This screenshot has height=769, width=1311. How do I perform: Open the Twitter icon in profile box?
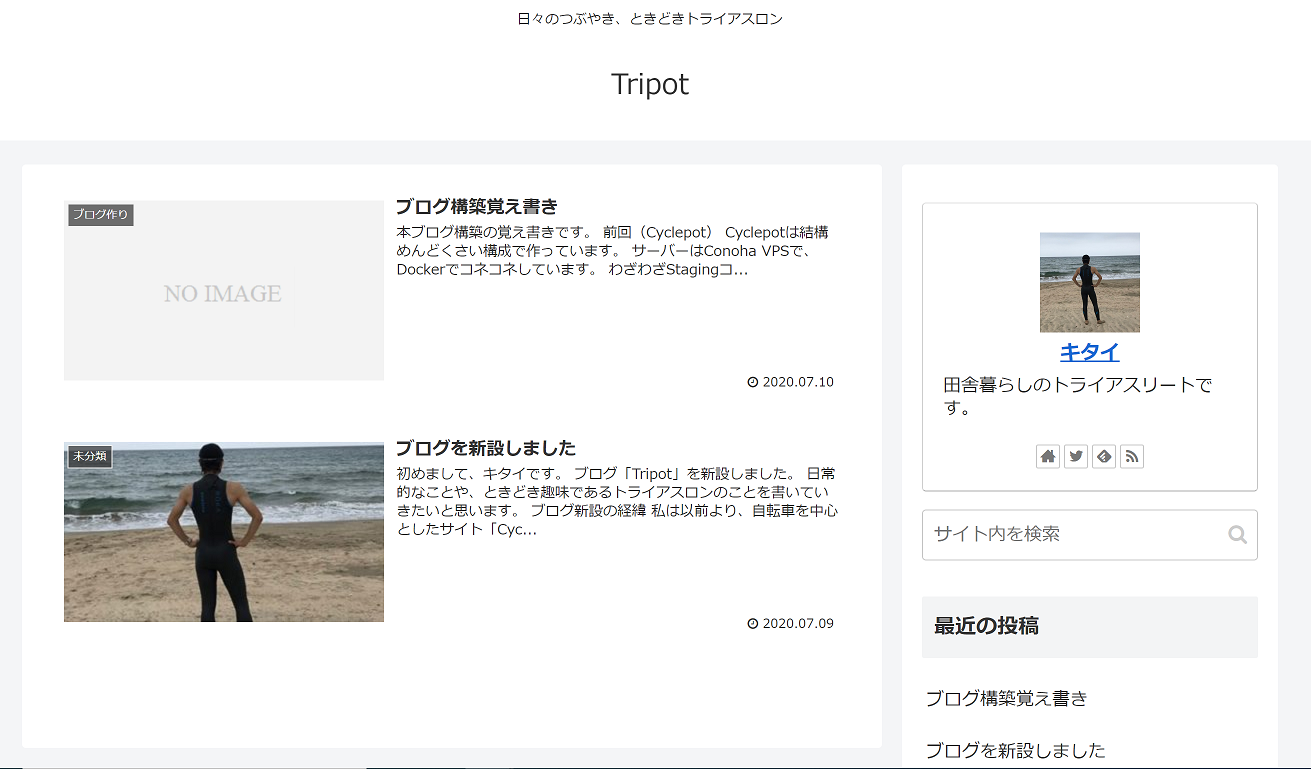click(1076, 457)
